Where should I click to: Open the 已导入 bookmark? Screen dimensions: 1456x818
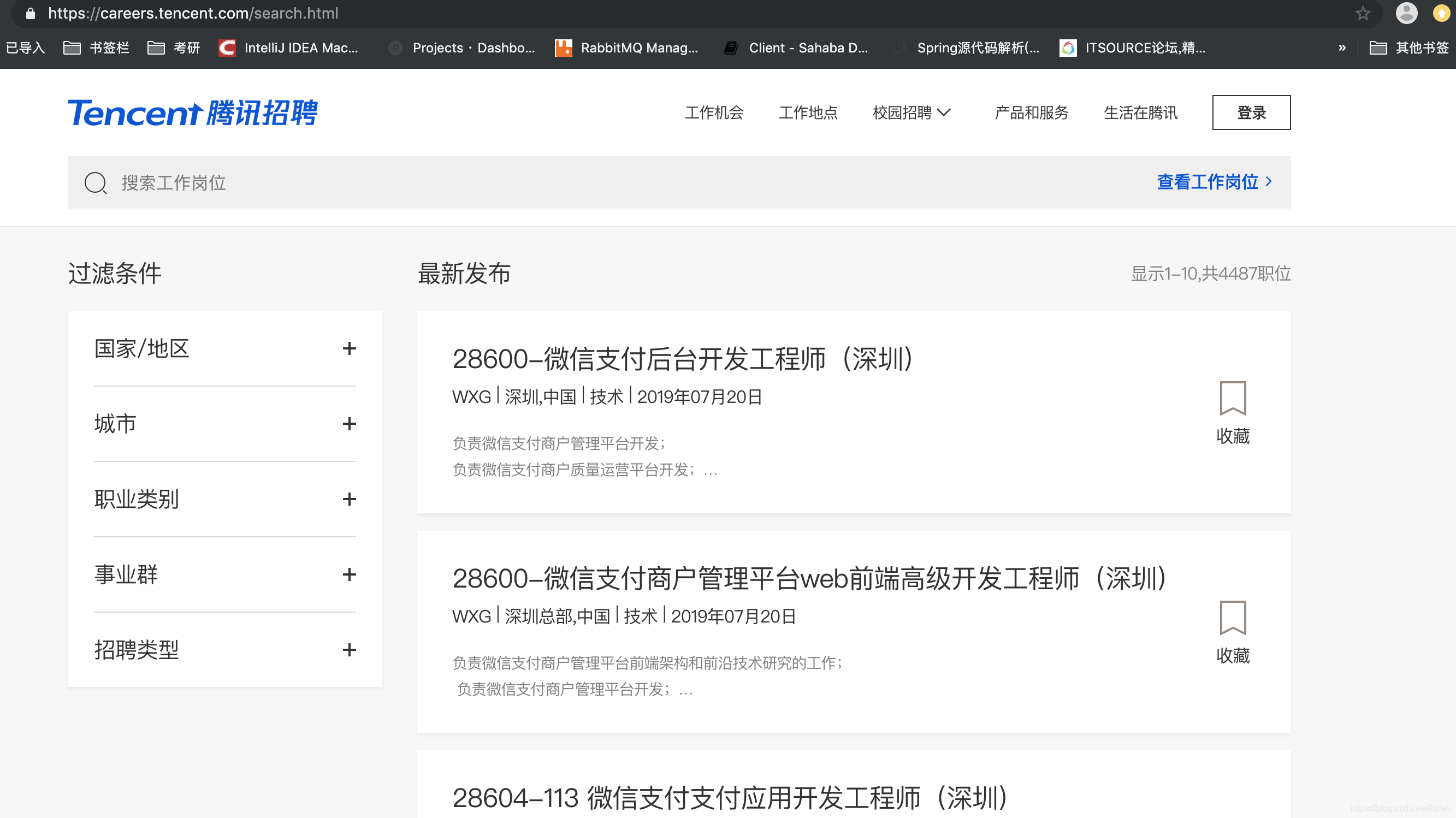[x=26, y=48]
